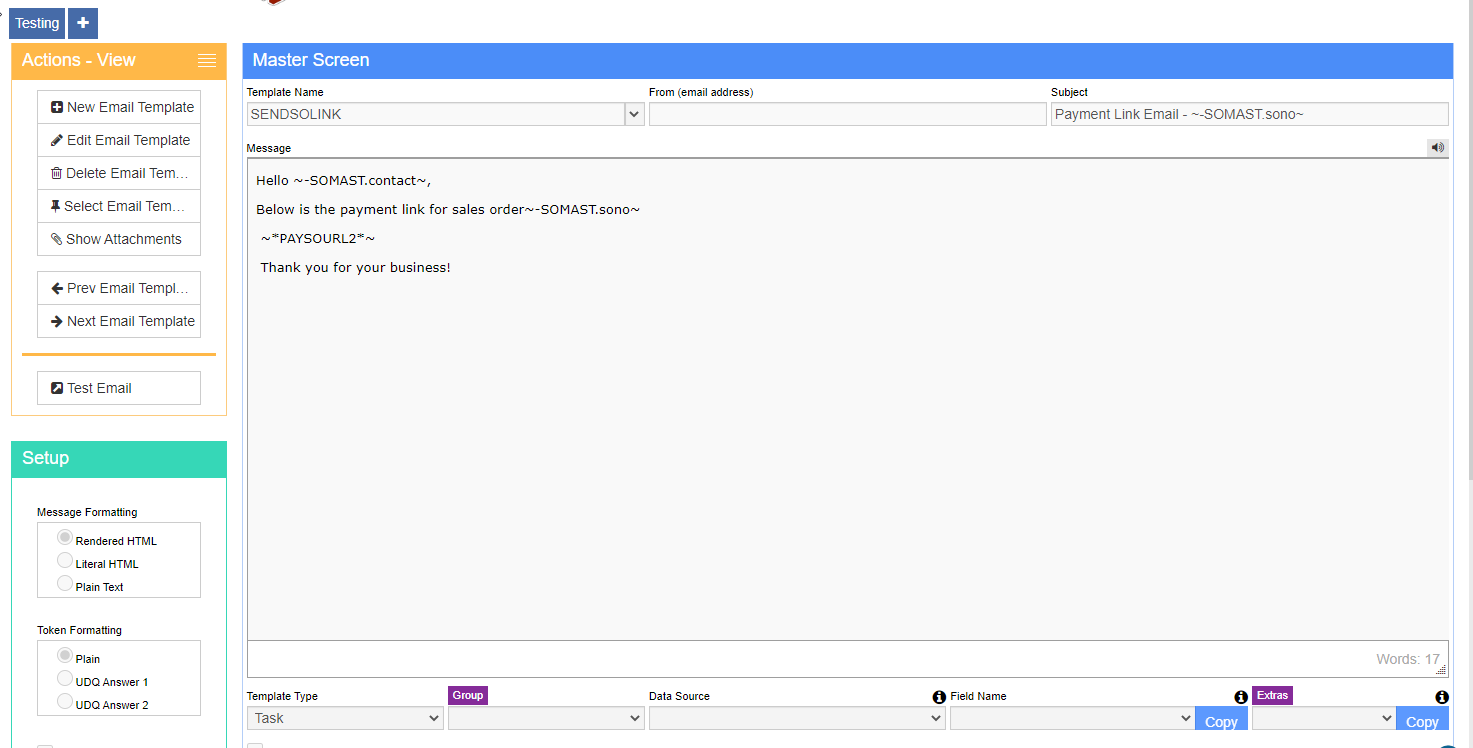
Task: Click the info icon beside Data Source
Action: 939,697
